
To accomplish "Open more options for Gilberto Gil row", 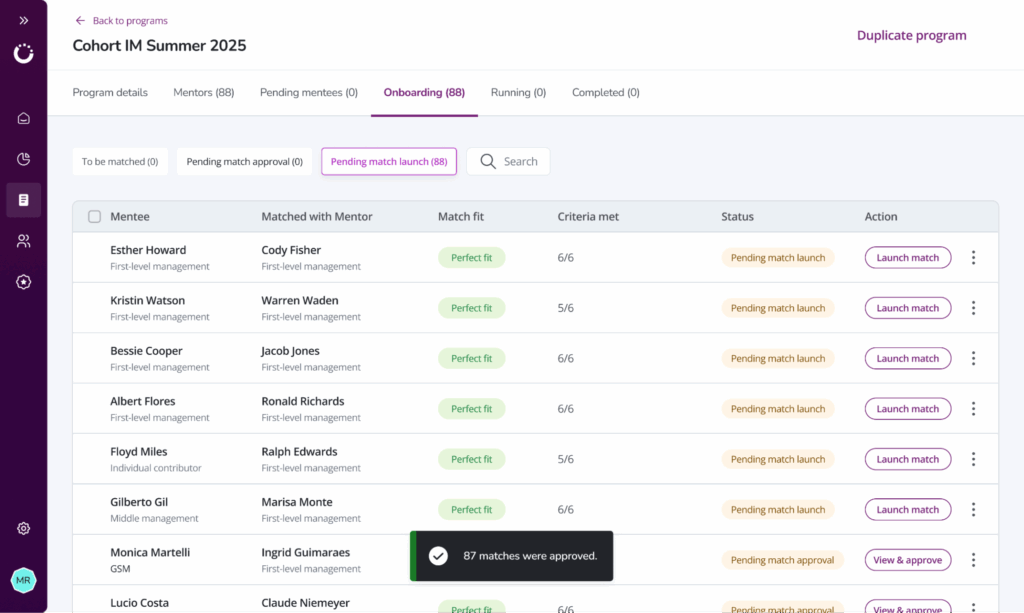I will click(x=973, y=509).
